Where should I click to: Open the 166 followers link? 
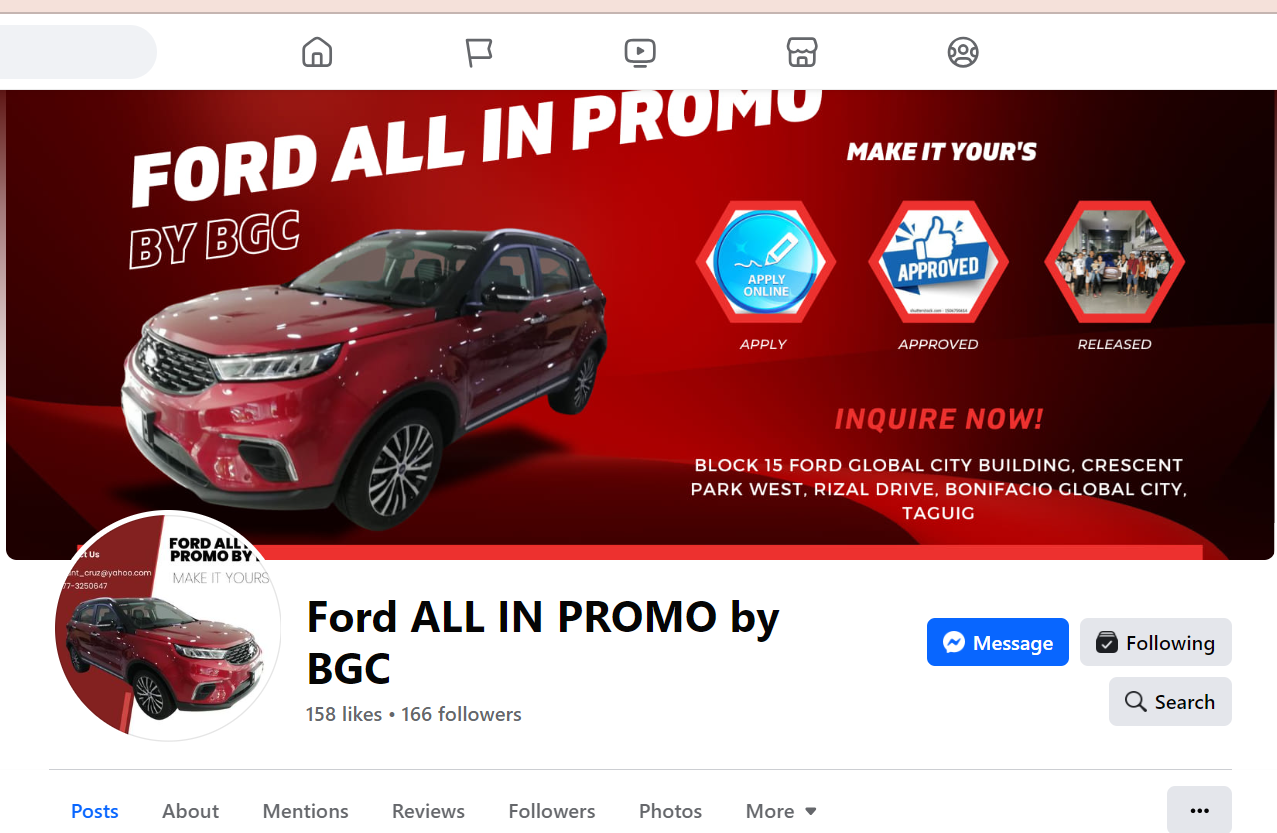pos(461,714)
